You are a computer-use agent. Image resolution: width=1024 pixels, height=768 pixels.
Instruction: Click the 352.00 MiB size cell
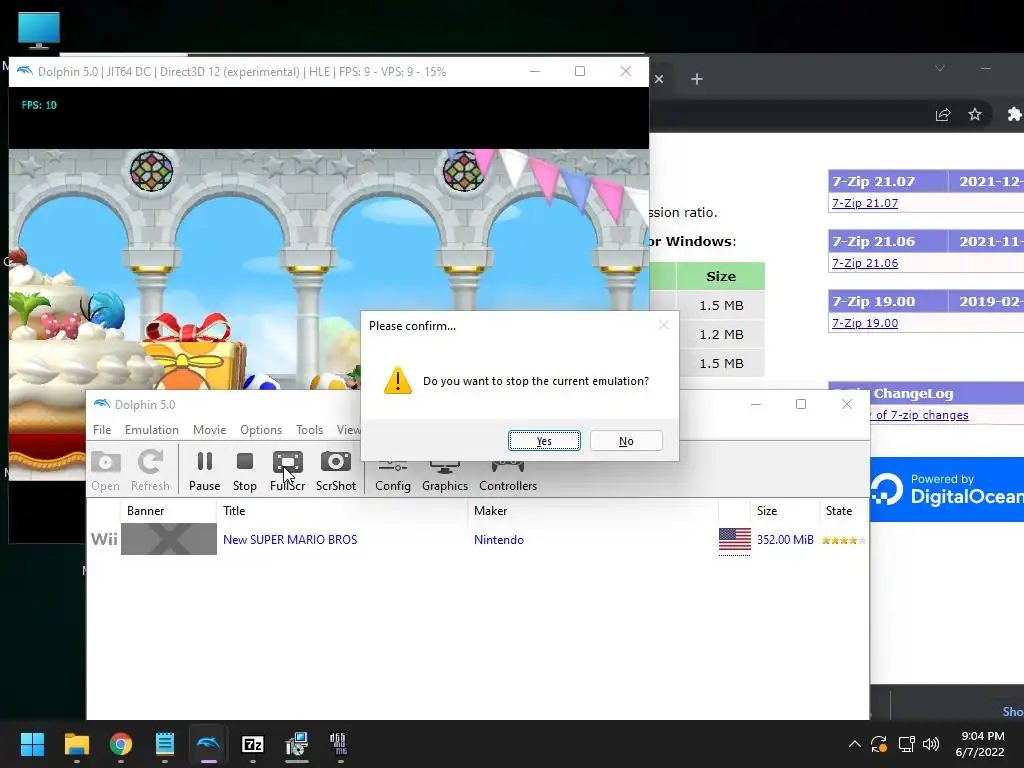click(x=785, y=539)
